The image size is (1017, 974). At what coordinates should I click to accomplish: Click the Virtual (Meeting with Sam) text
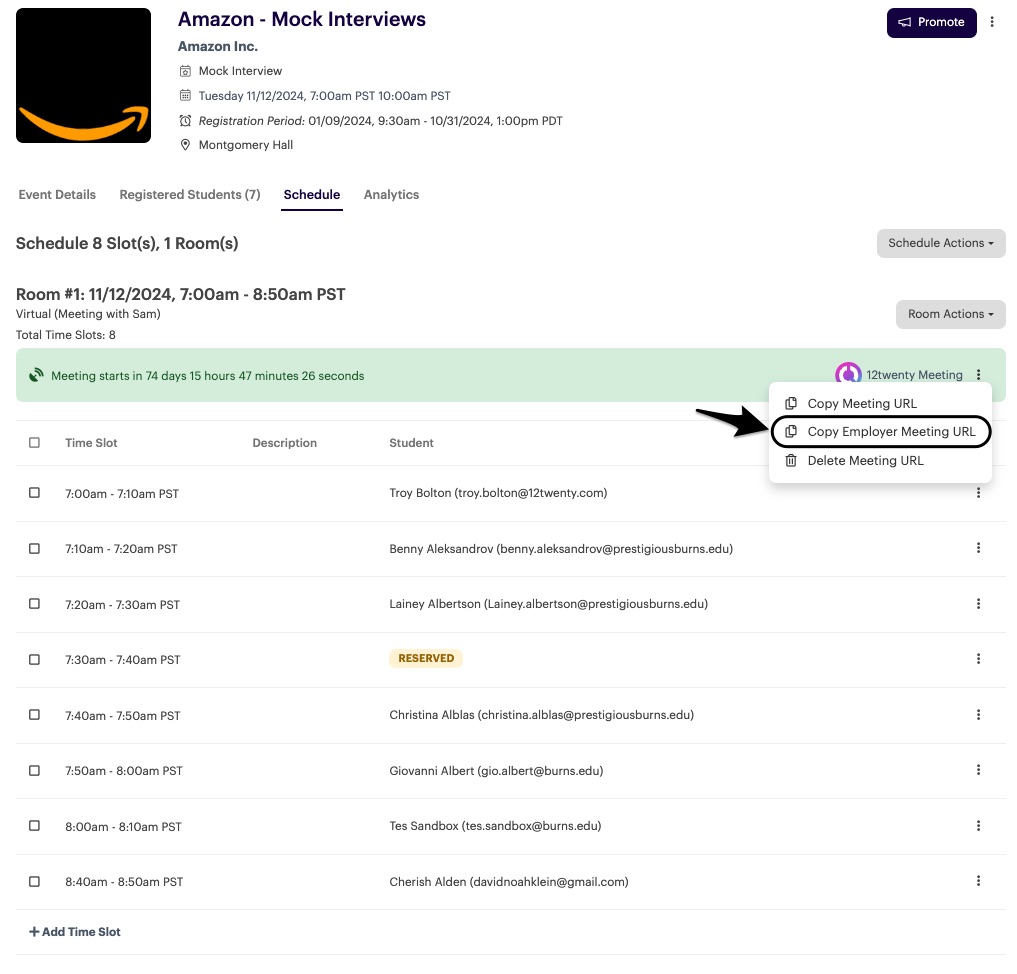(88, 314)
